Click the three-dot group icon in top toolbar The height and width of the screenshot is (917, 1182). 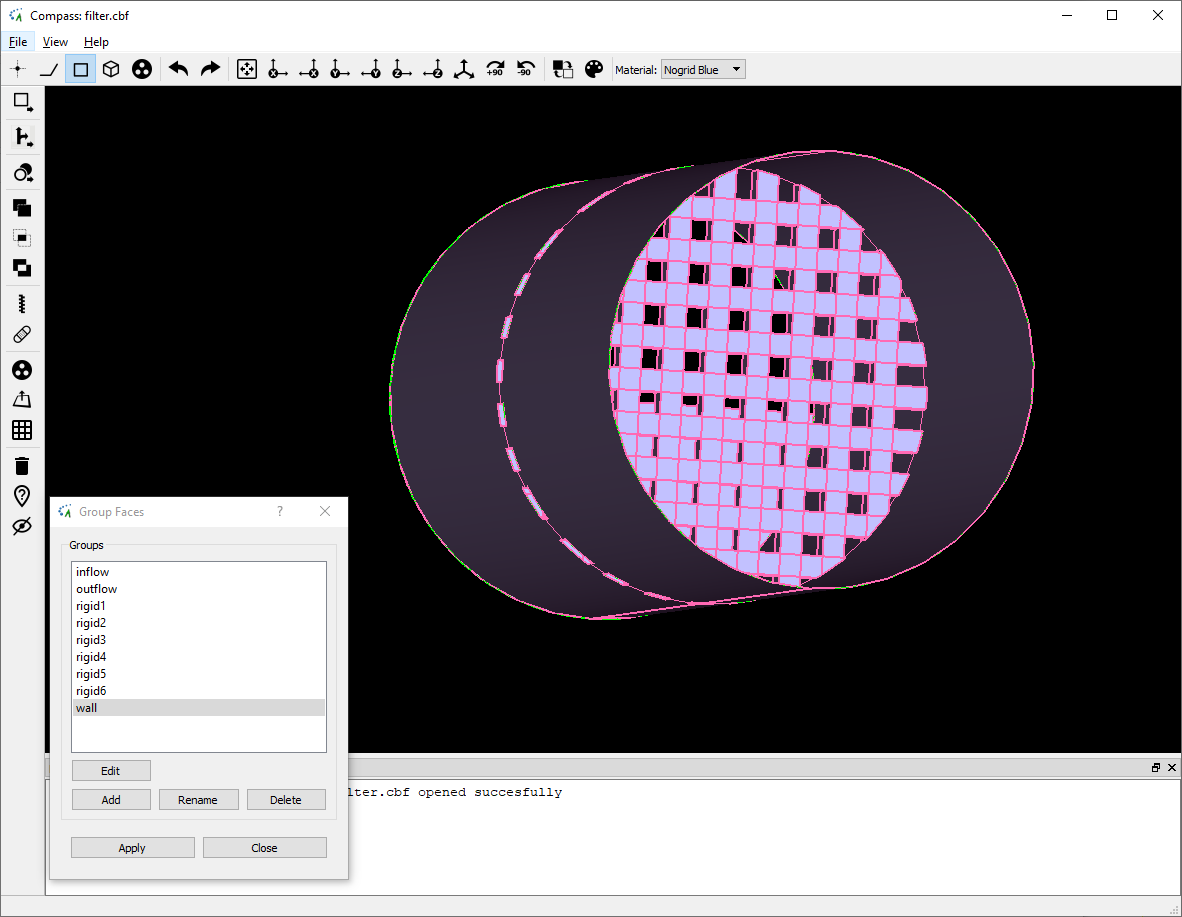coord(142,69)
